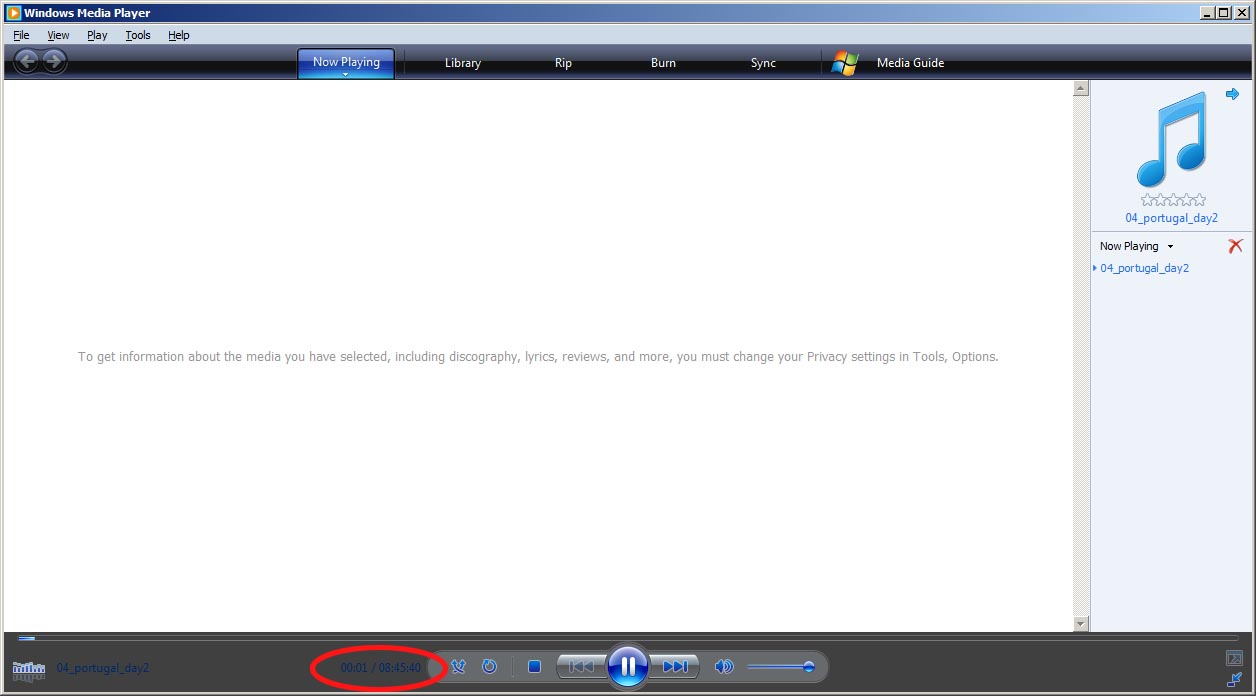Click the seek bar progress track
The width and height of the screenshot is (1256, 696).
click(x=628, y=638)
